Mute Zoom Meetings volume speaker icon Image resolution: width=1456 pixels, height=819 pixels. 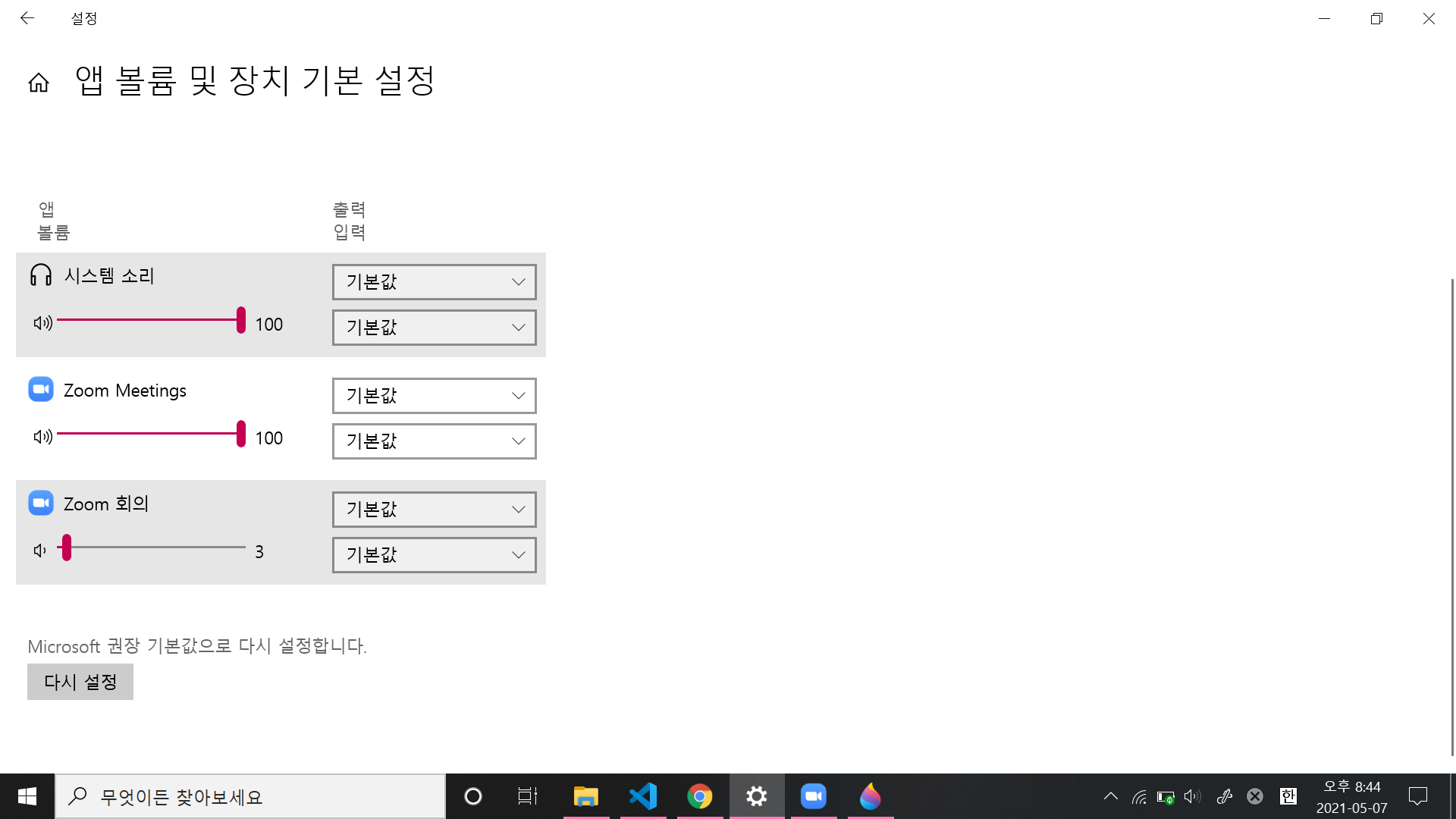coord(42,437)
